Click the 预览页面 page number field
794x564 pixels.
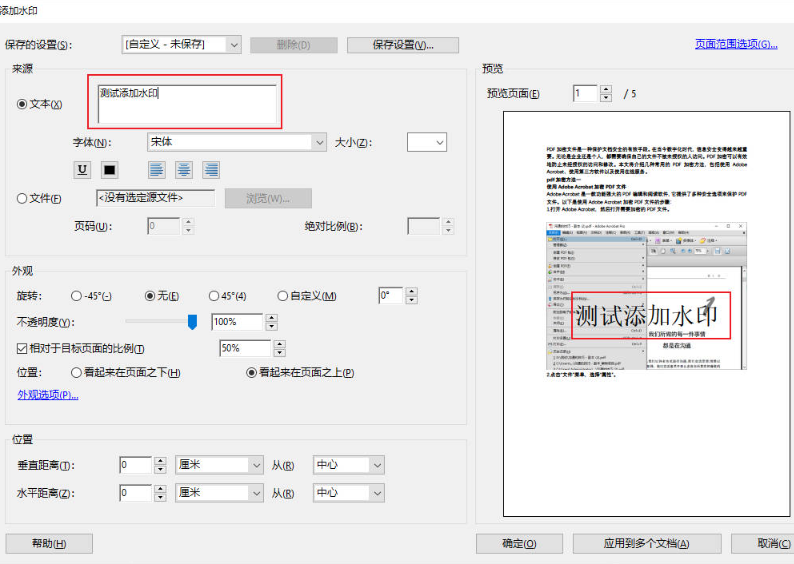[x=585, y=93]
